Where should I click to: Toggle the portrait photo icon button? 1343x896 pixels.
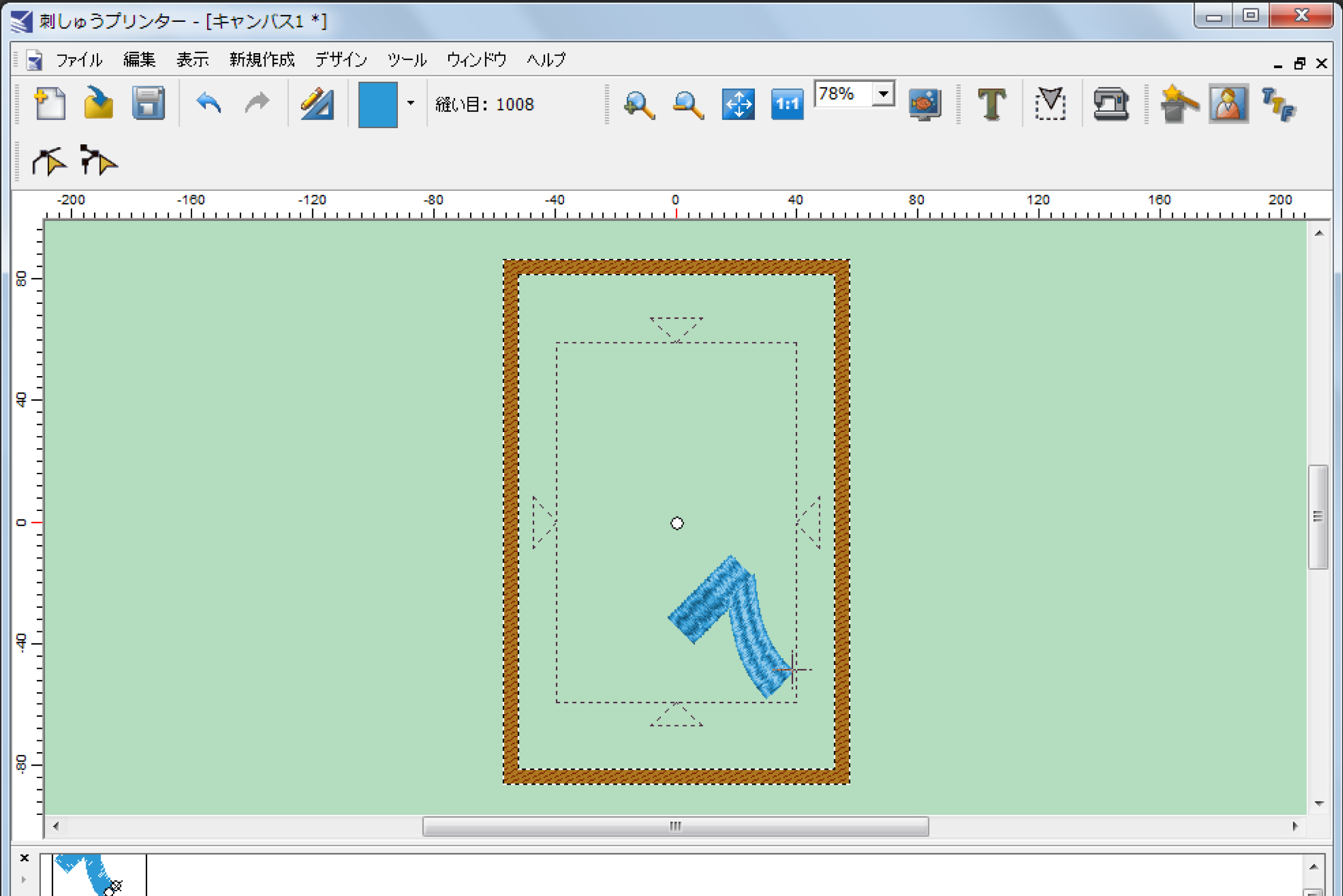1228,104
